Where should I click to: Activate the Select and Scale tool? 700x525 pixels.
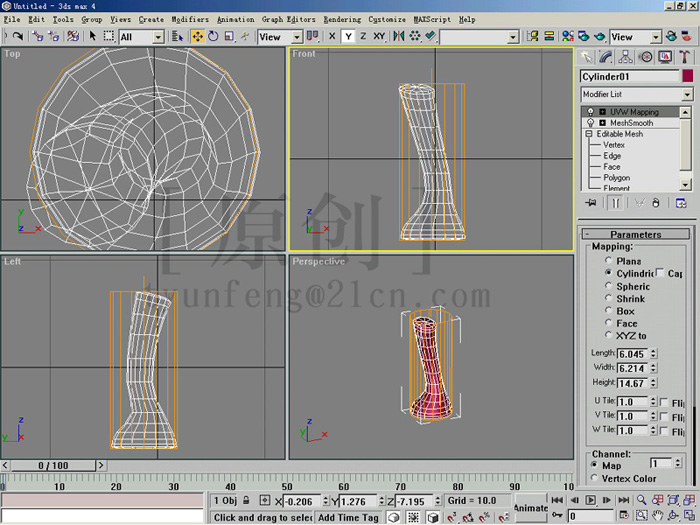229,37
